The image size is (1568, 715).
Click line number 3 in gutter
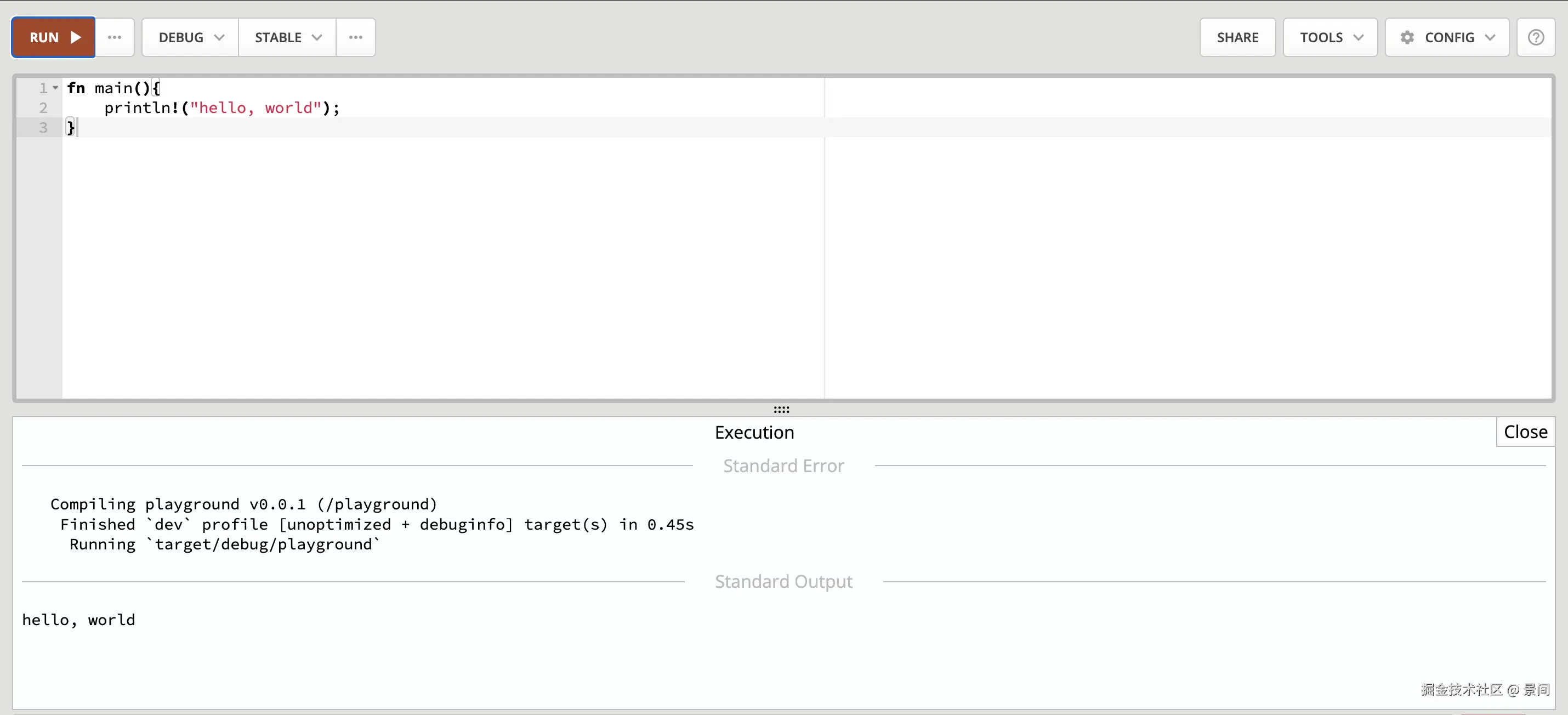43,128
